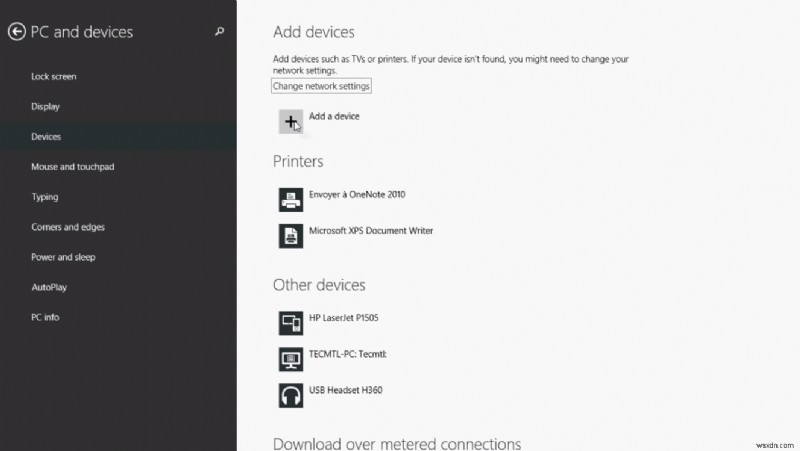Click the USB Headset H360 headphones icon
This screenshot has height=451, width=800.
coord(291,395)
